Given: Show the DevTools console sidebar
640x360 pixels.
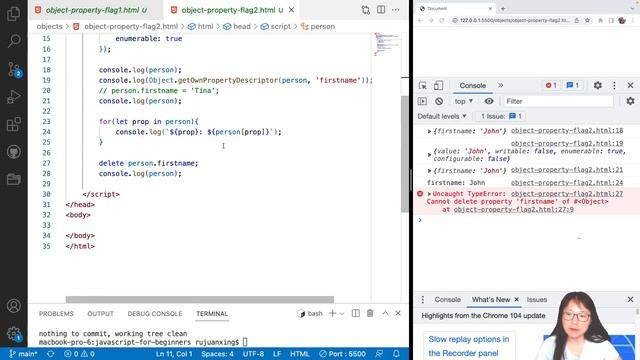Looking at the screenshot, I should [x=422, y=101].
